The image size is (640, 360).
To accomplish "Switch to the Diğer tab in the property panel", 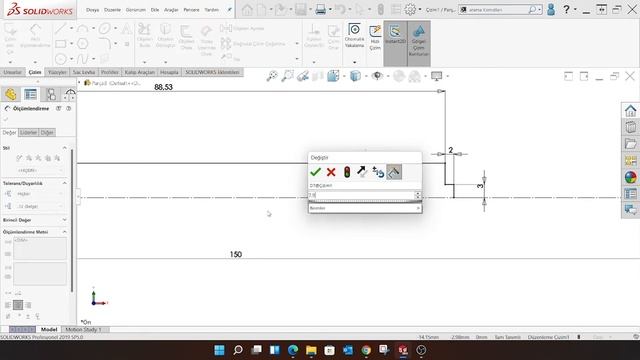I will [x=47, y=133].
